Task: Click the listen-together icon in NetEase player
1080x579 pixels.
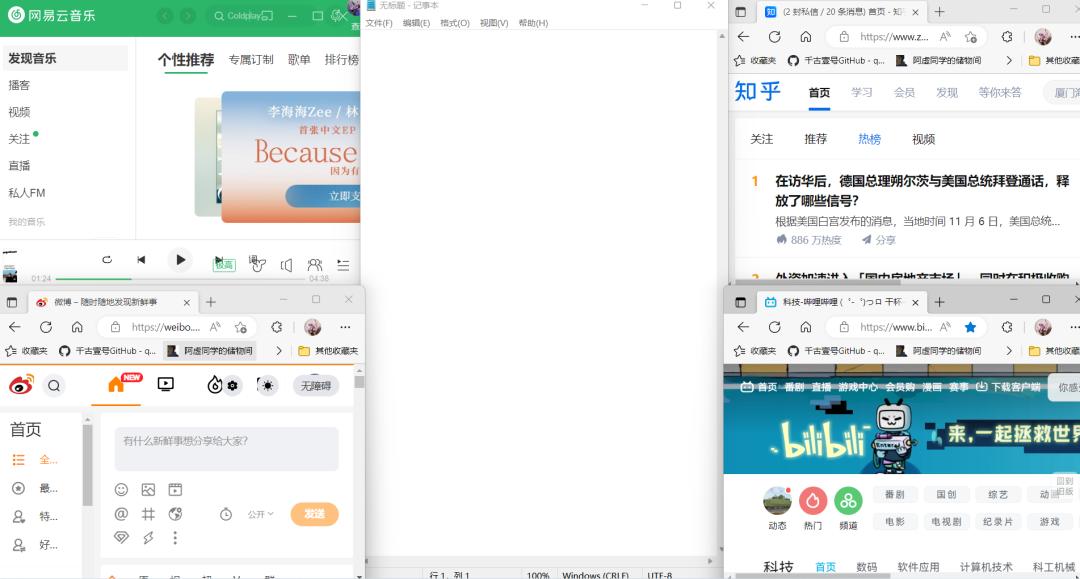Action: click(x=314, y=263)
